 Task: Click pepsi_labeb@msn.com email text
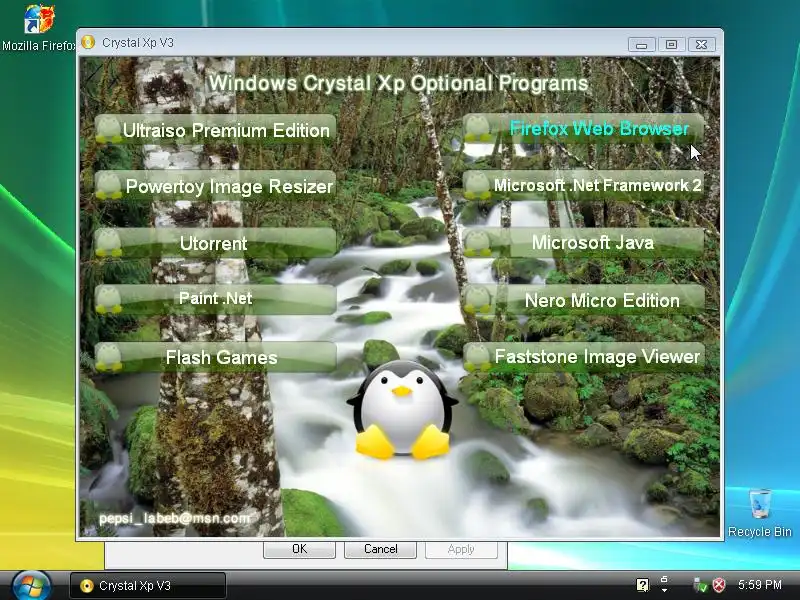coord(174,518)
